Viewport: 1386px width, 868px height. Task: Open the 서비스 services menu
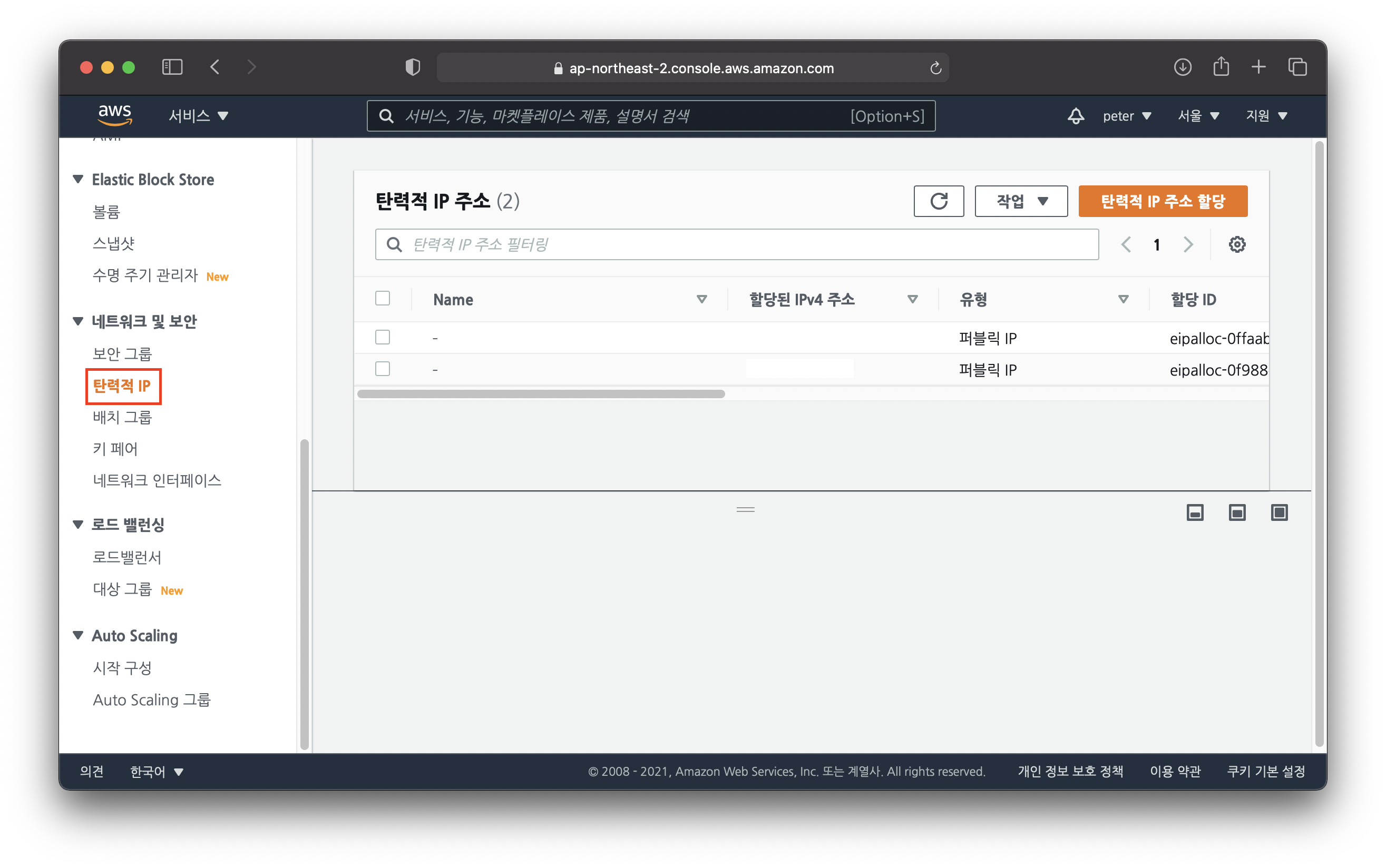pyautogui.click(x=198, y=116)
